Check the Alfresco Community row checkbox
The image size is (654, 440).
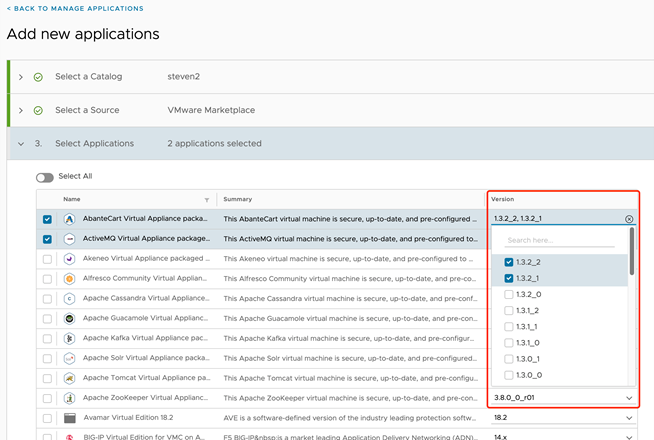tap(47, 278)
